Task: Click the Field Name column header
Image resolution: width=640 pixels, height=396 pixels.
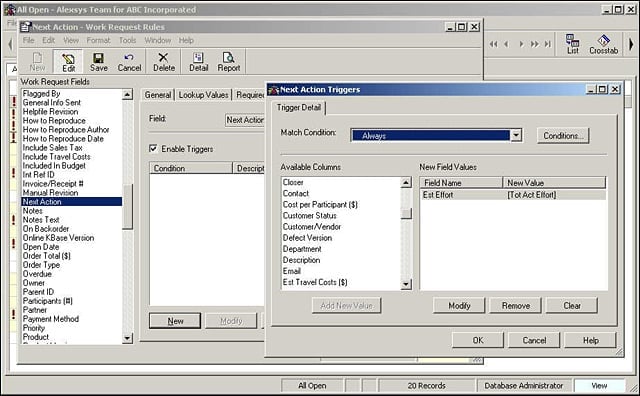Action: point(461,183)
